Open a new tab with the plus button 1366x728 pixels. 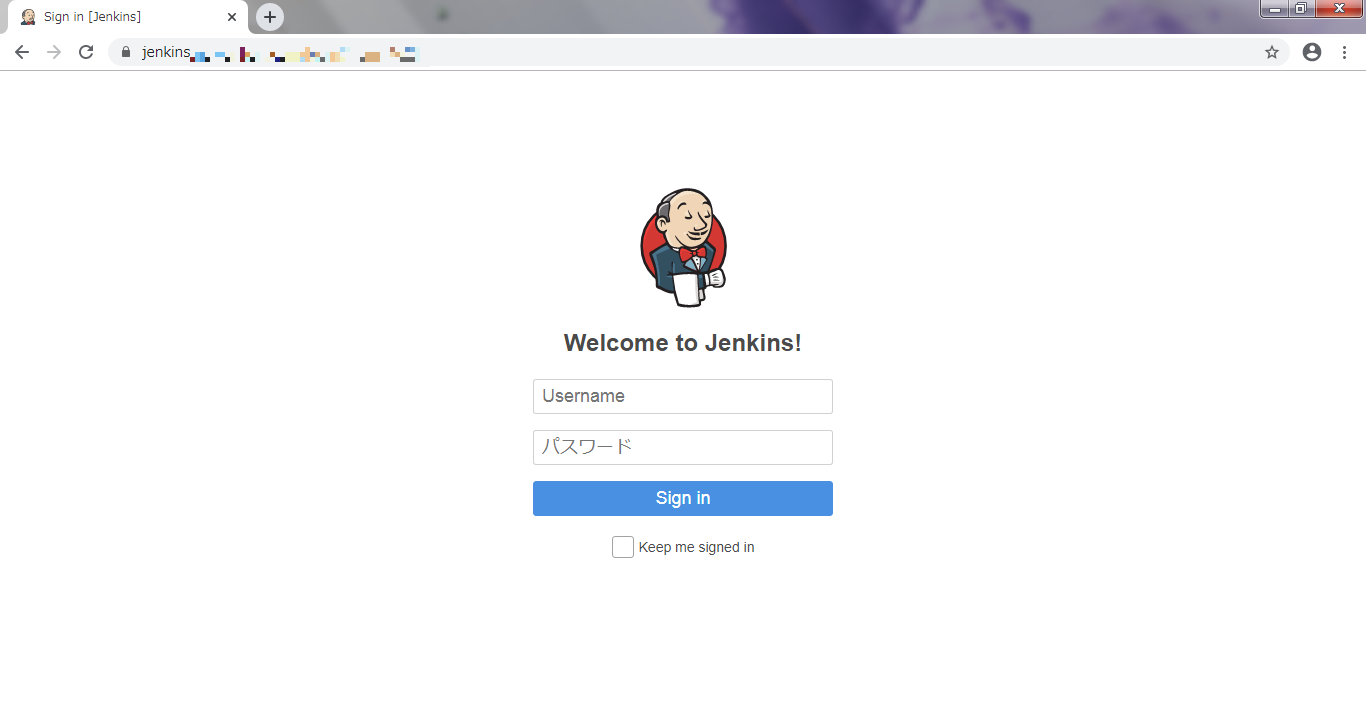270,17
